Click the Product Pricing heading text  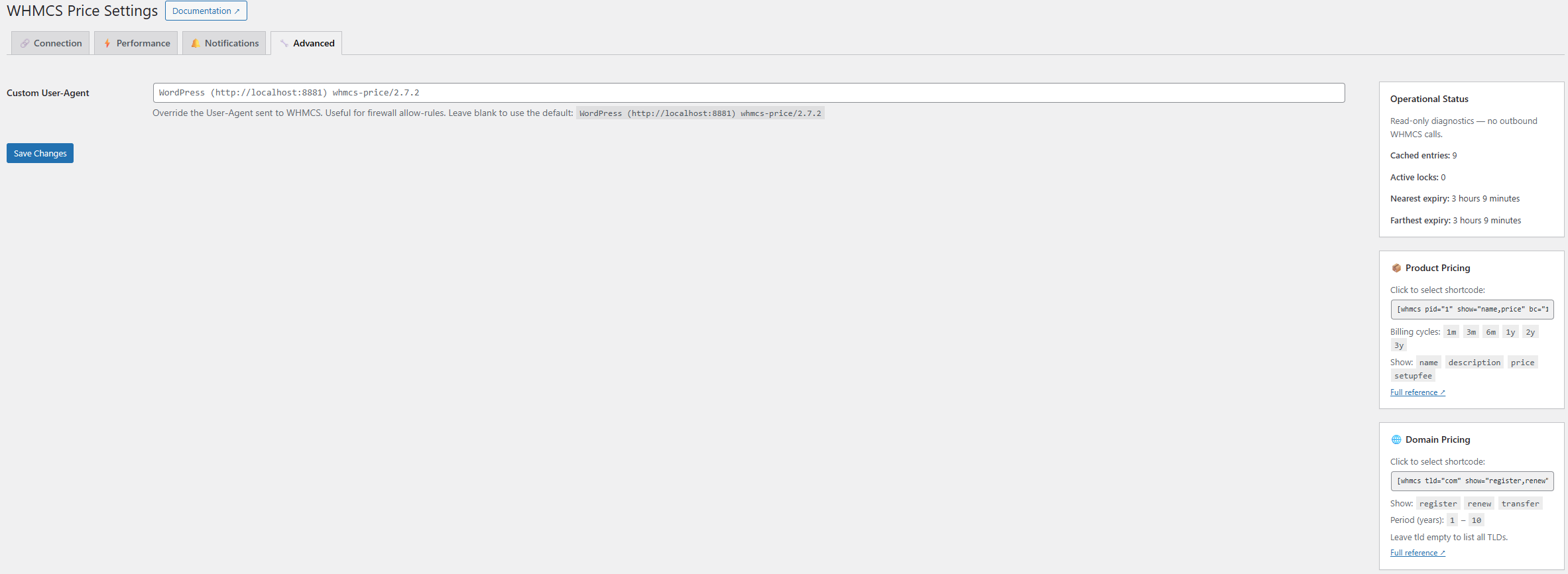(1437, 268)
